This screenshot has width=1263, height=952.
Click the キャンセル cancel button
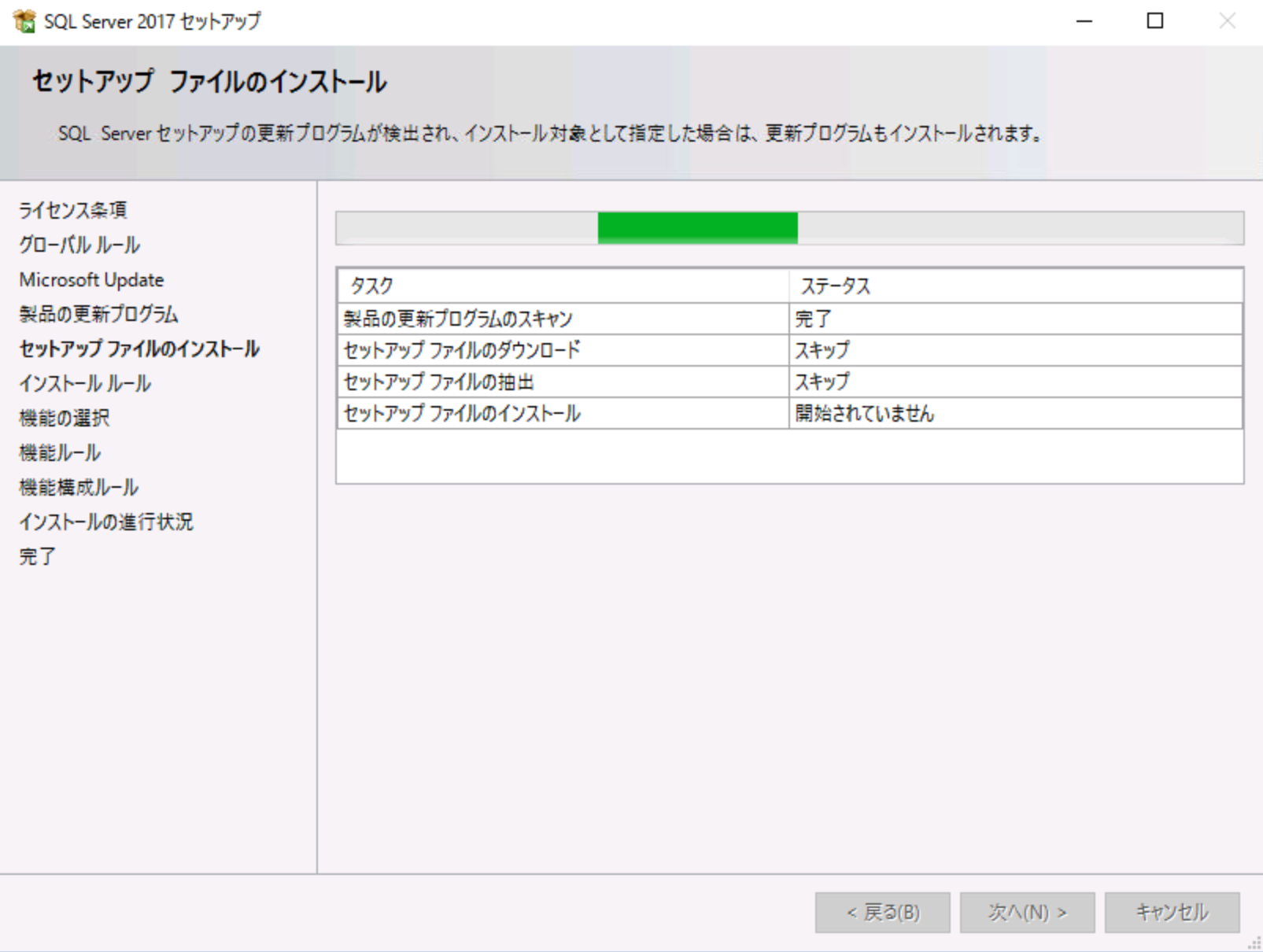1172,912
